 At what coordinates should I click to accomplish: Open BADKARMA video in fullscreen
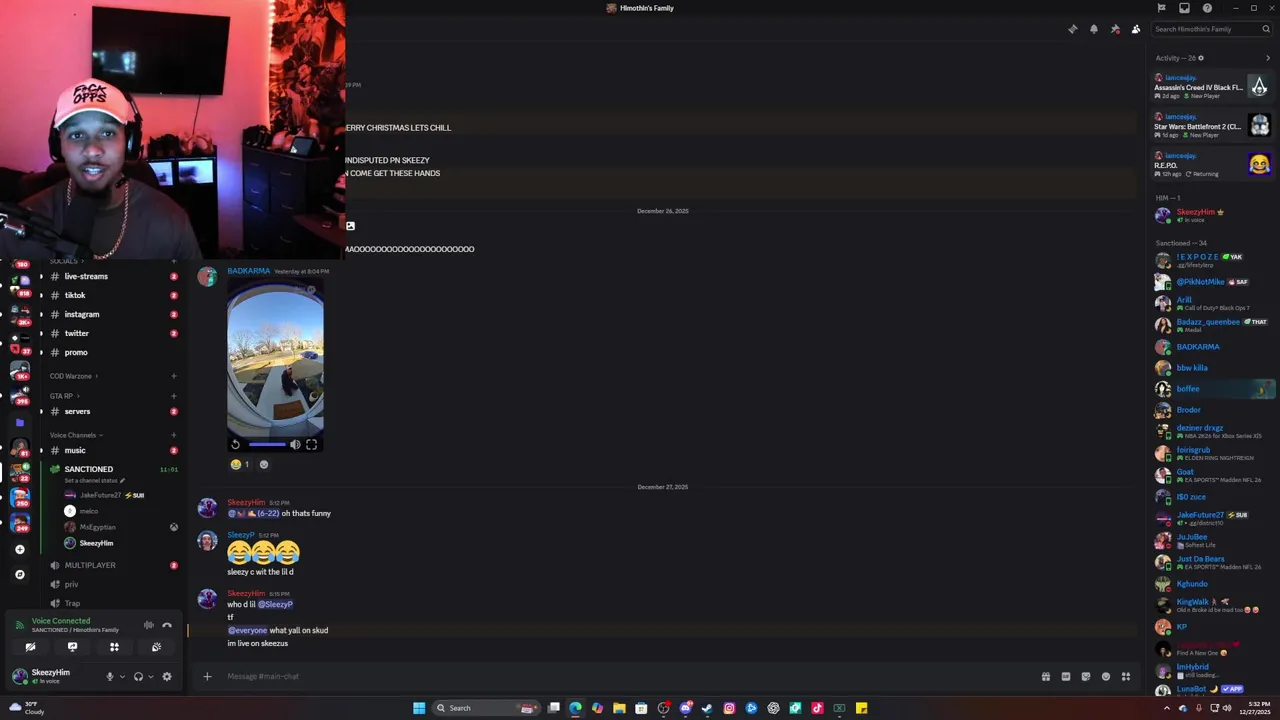pos(312,445)
